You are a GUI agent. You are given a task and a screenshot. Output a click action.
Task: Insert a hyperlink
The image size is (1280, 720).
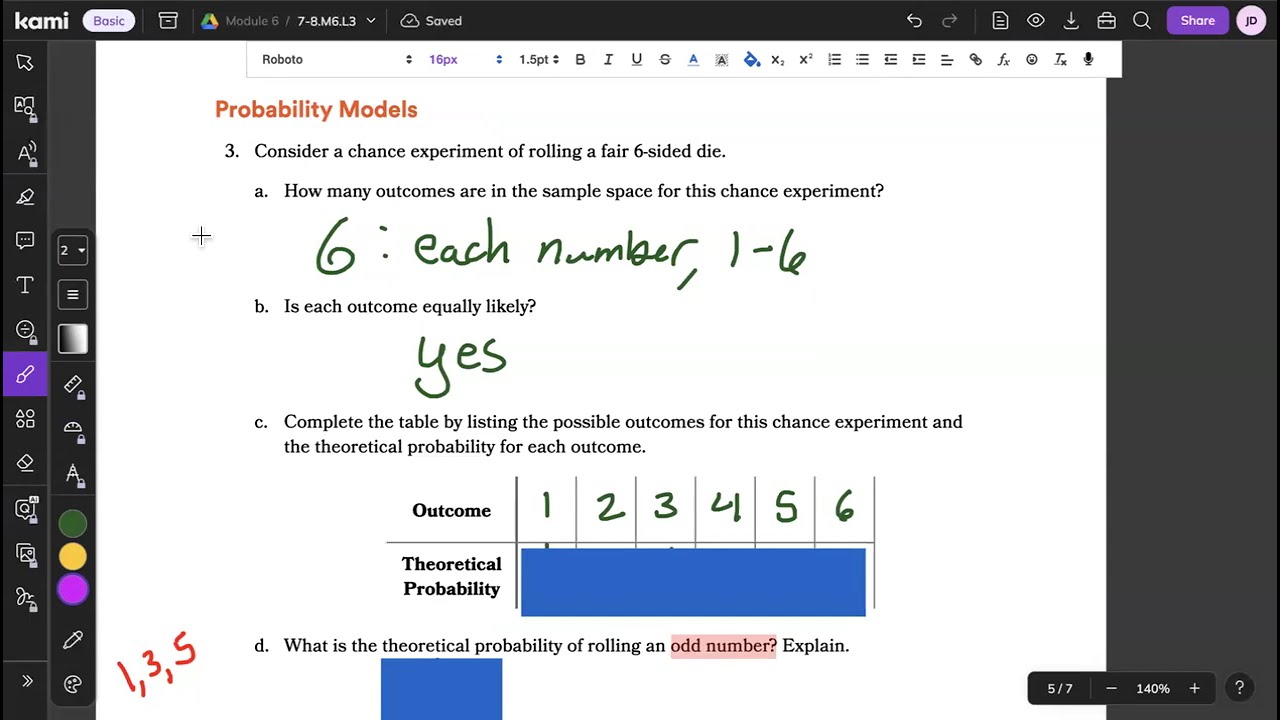click(976, 60)
